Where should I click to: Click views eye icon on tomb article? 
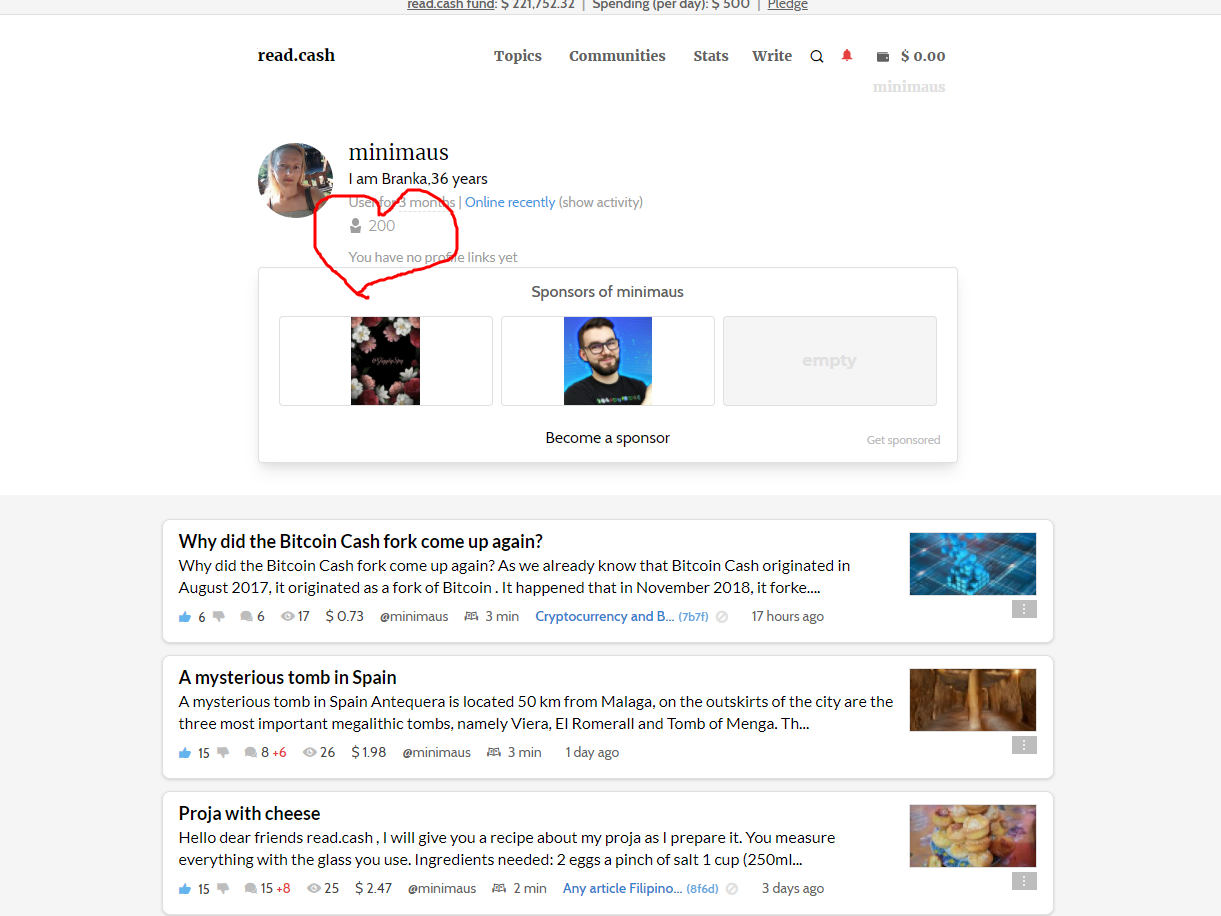click(310, 753)
